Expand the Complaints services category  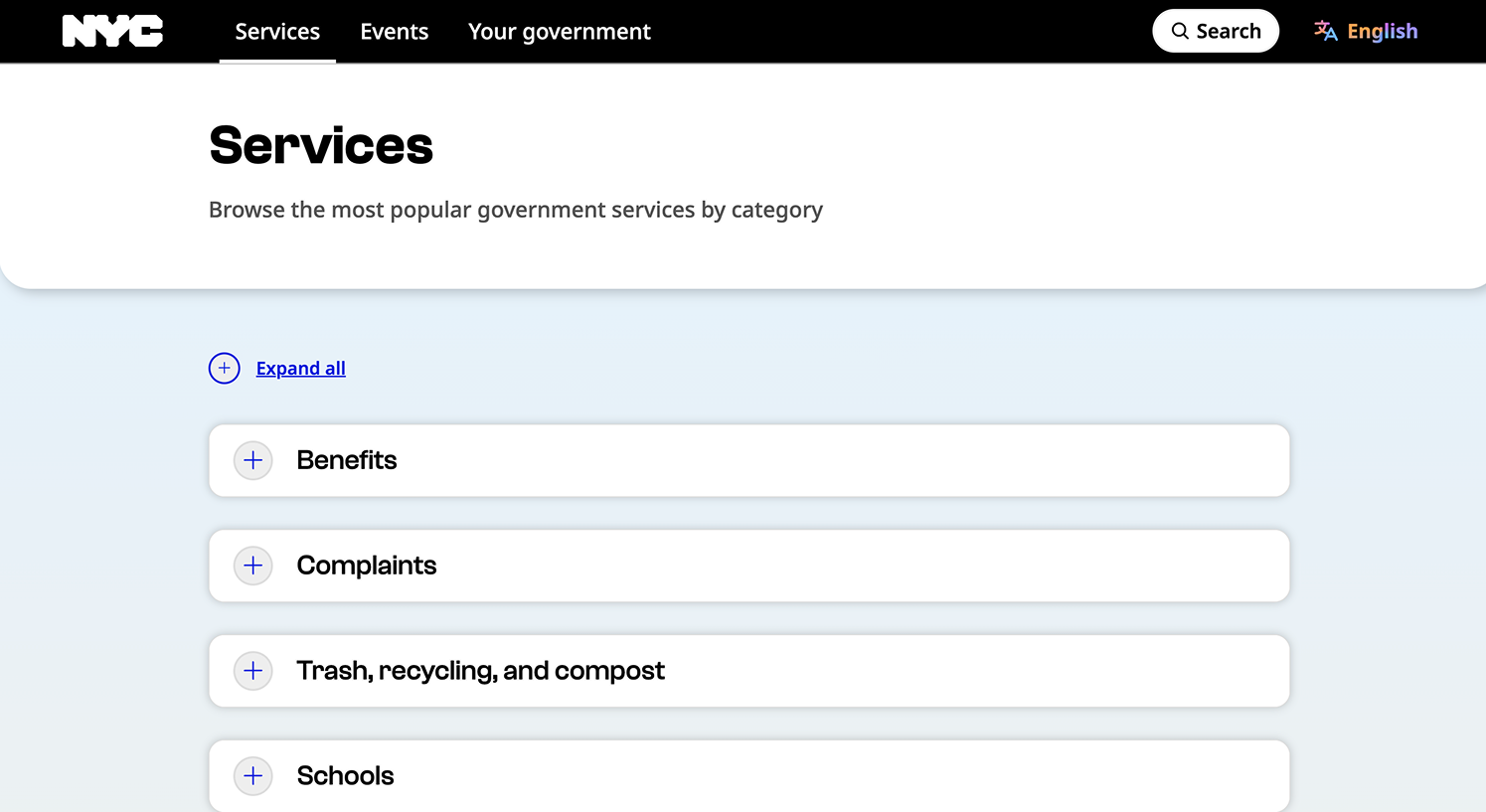(x=366, y=566)
